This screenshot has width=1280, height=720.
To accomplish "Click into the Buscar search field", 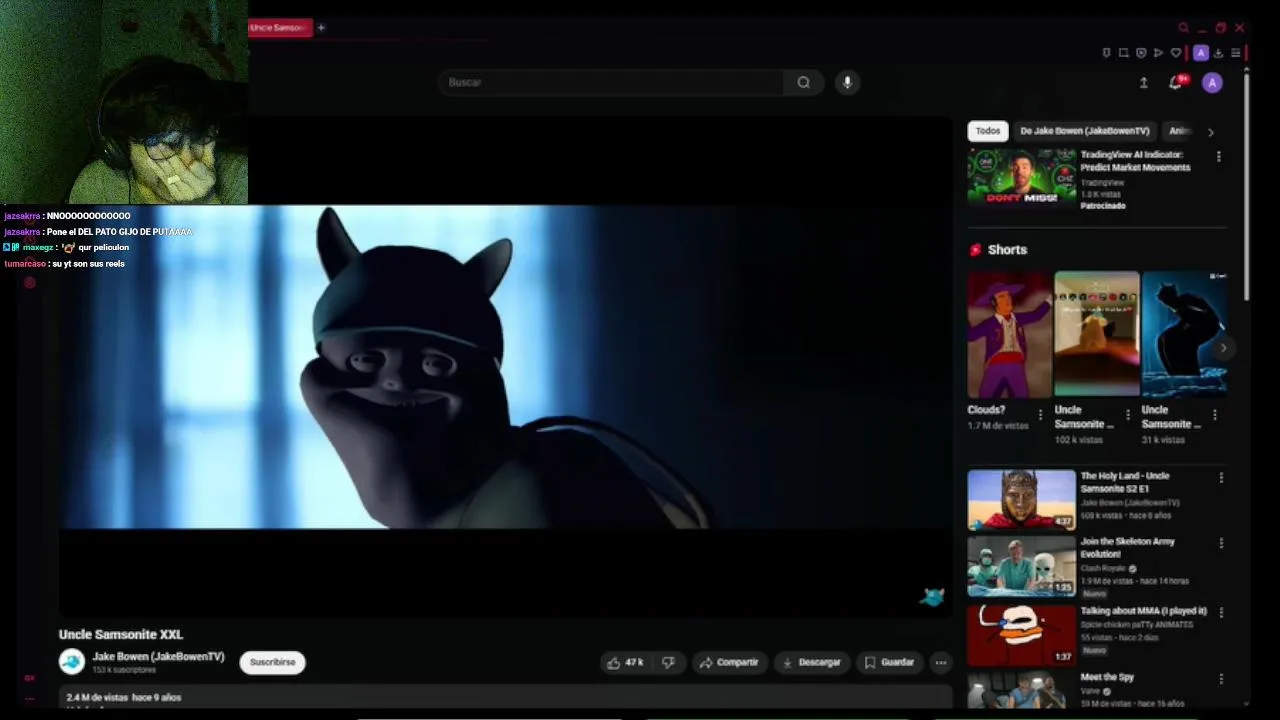I will pos(610,82).
